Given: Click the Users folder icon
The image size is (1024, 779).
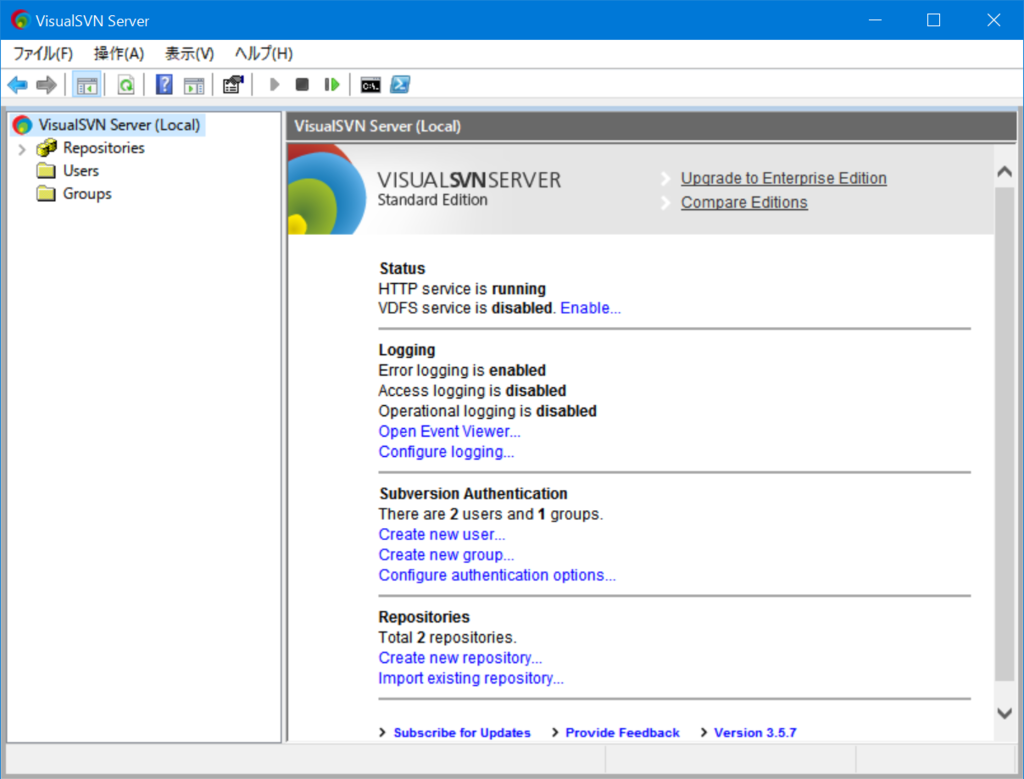Looking at the screenshot, I should 46,171.
